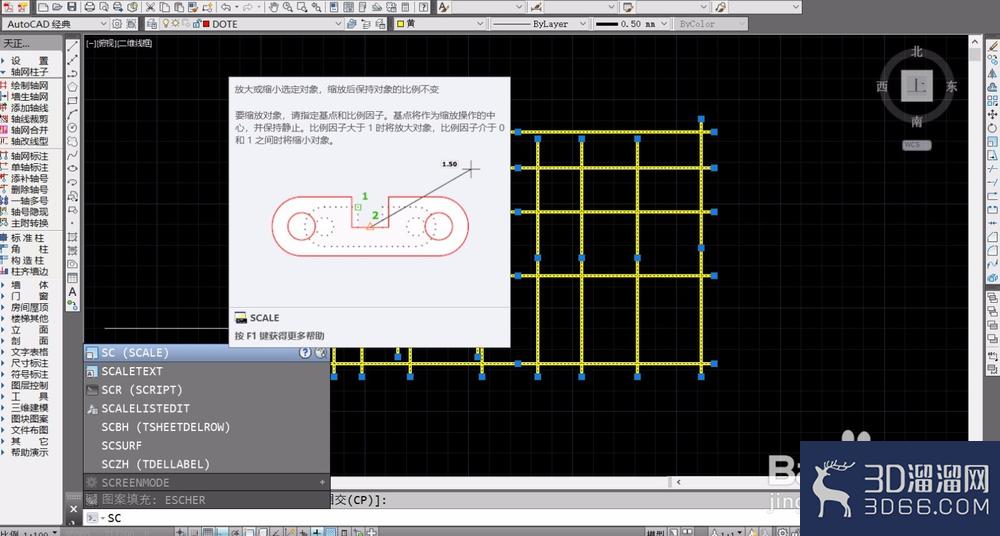Click the New drawing icon
Image resolution: width=1000 pixels, height=536 pixels.
(43, 7)
